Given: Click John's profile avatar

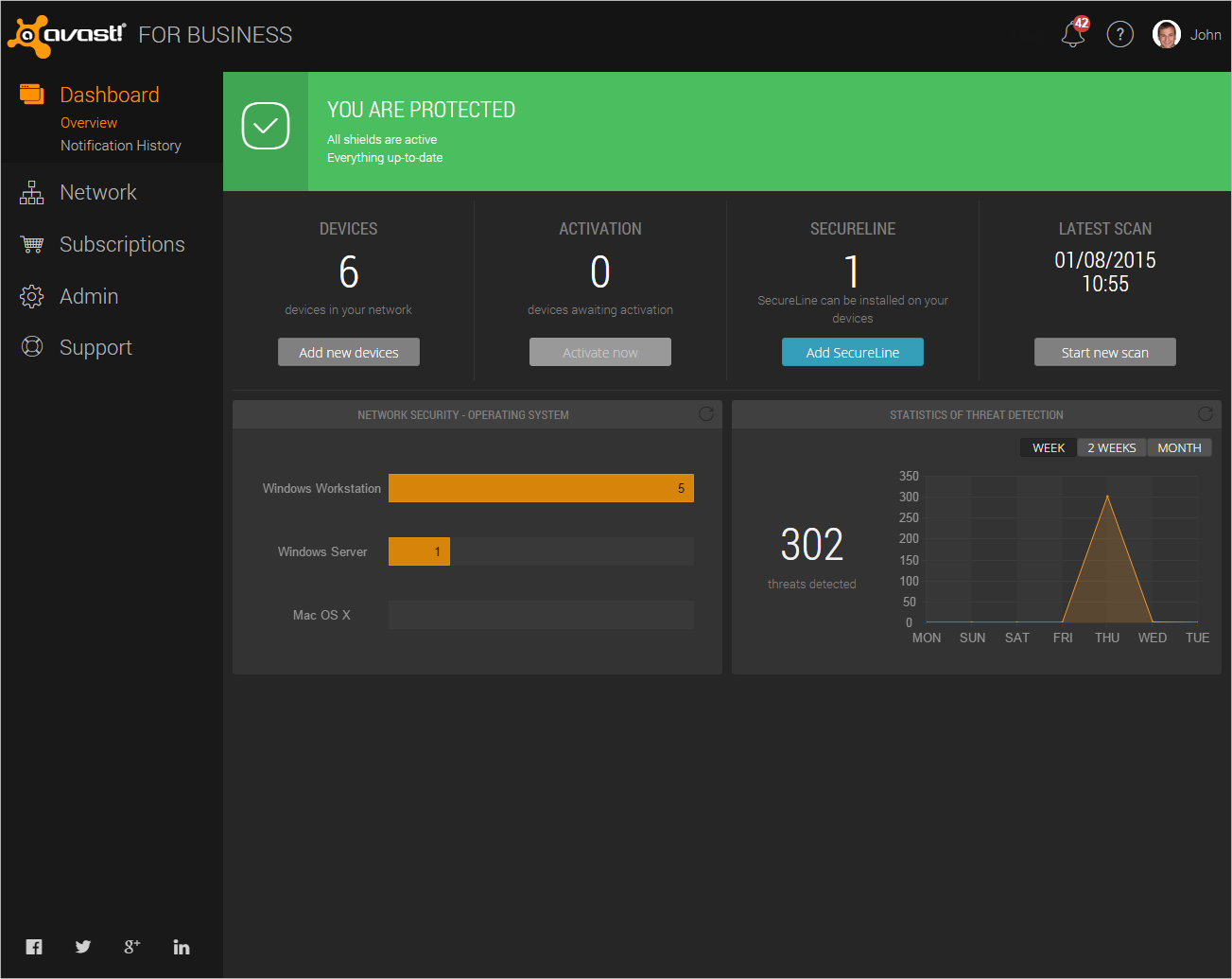Looking at the screenshot, I should (x=1166, y=35).
